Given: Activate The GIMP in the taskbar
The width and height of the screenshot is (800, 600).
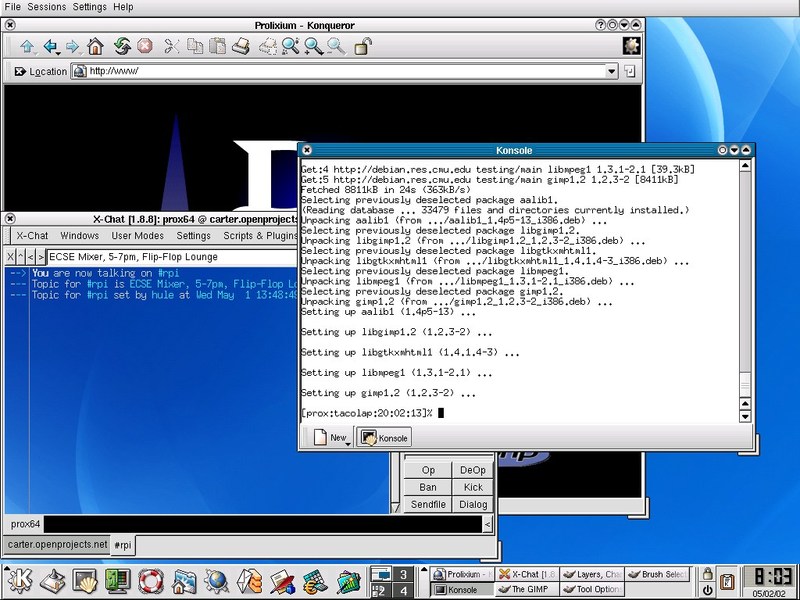Looking at the screenshot, I should 527,590.
